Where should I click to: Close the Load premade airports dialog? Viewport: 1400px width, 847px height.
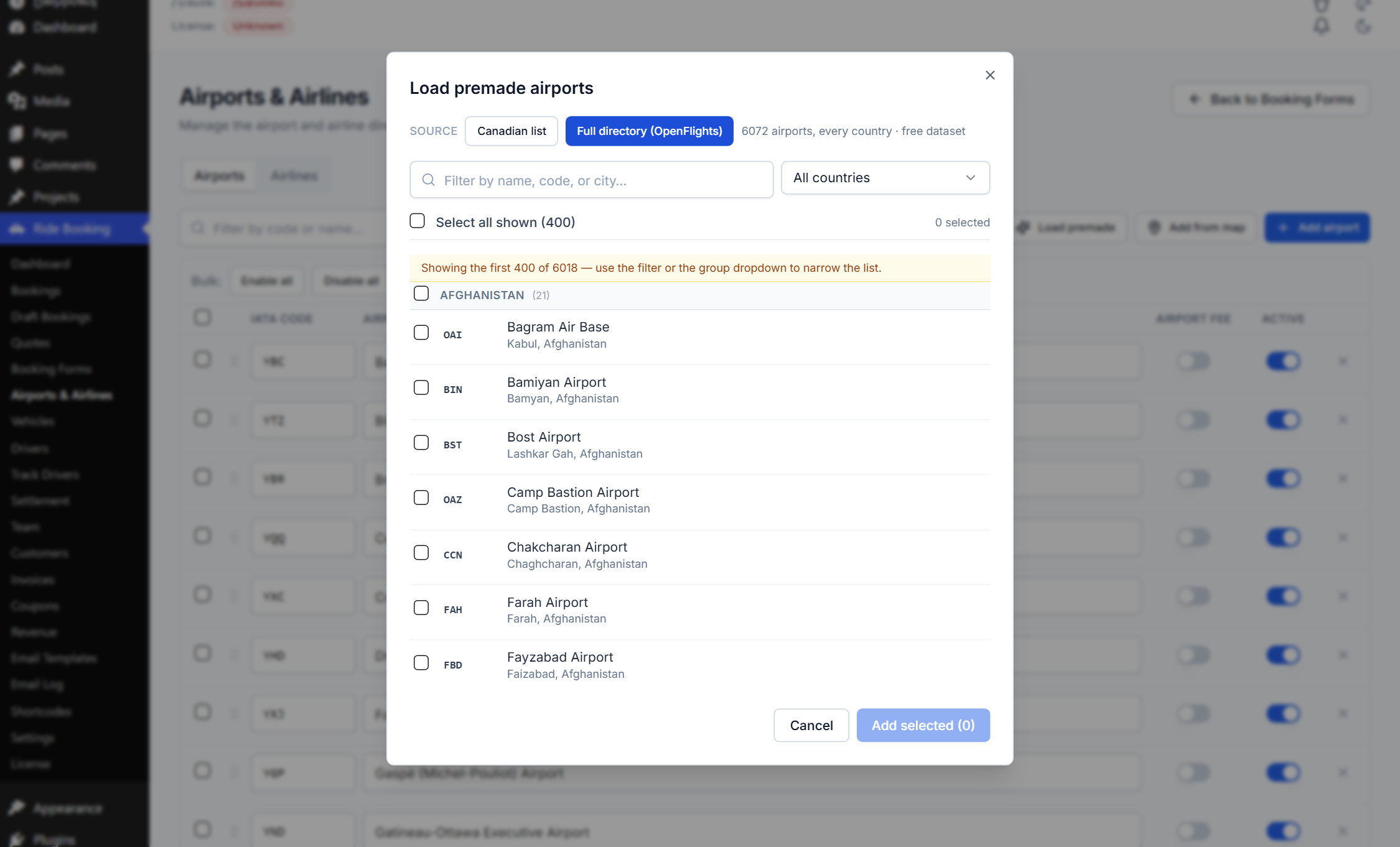coord(990,75)
